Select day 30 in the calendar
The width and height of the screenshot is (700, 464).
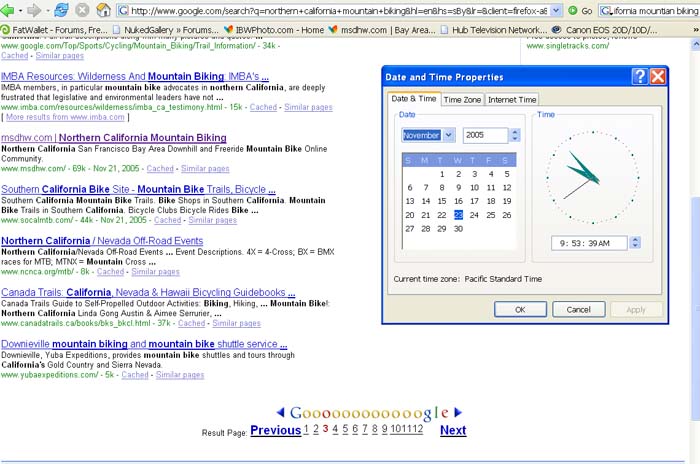pyautogui.click(x=458, y=229)
